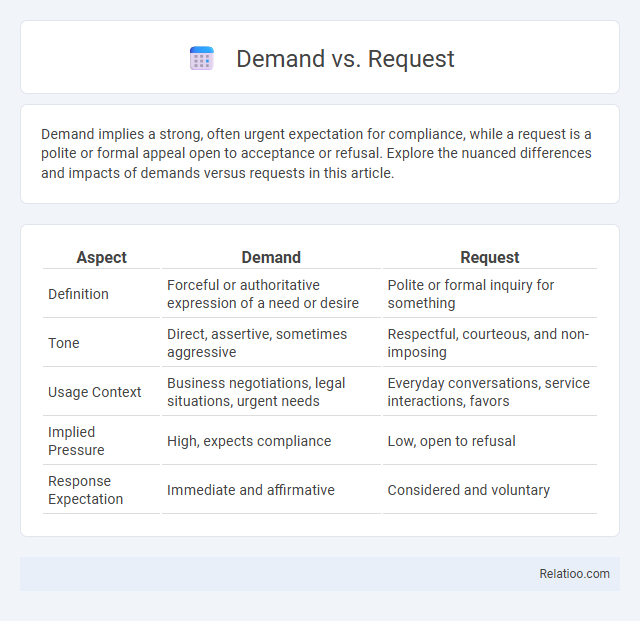Viewport: 640px width, 621px height.
Task: Click the calendar icon beside the title
Action: click(202, 58)
